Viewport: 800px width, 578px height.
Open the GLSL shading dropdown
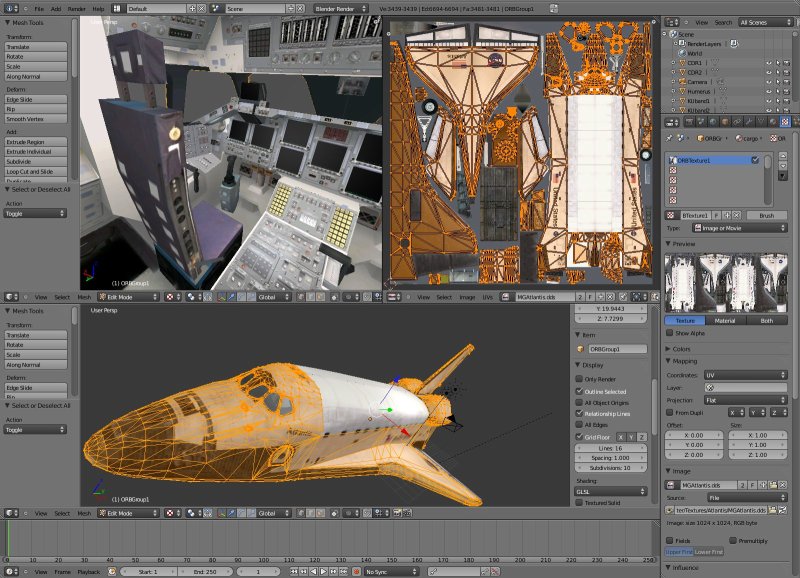click(x=611, y=491)
